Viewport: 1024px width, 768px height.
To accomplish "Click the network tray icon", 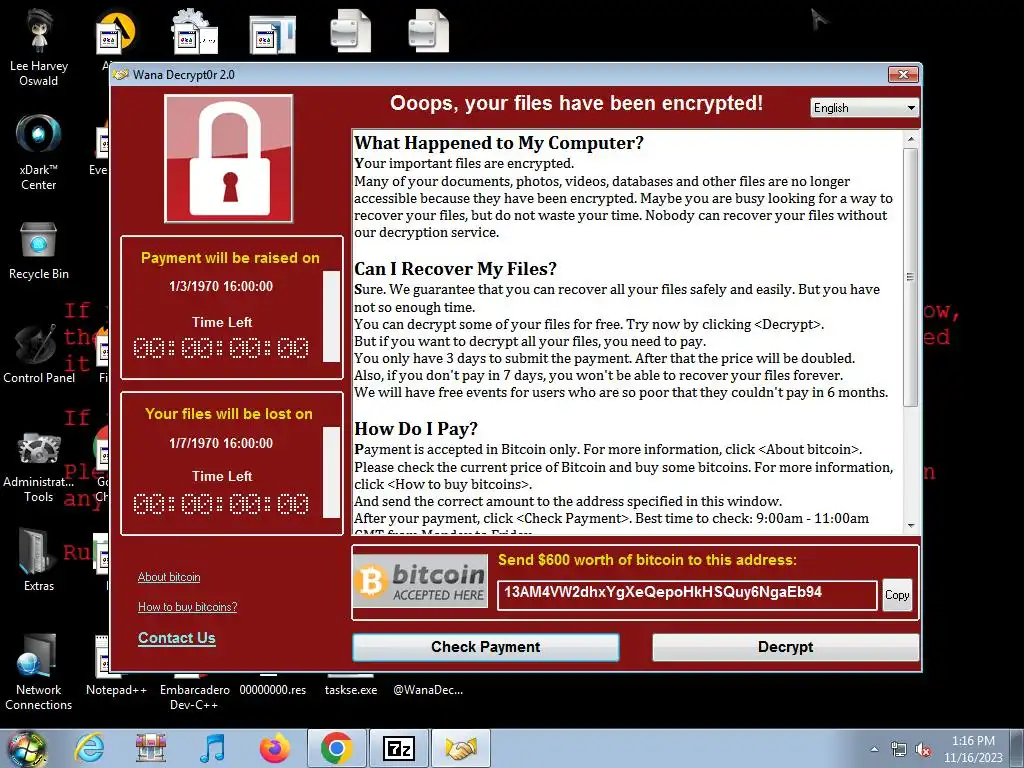I will tap(899, 750).
